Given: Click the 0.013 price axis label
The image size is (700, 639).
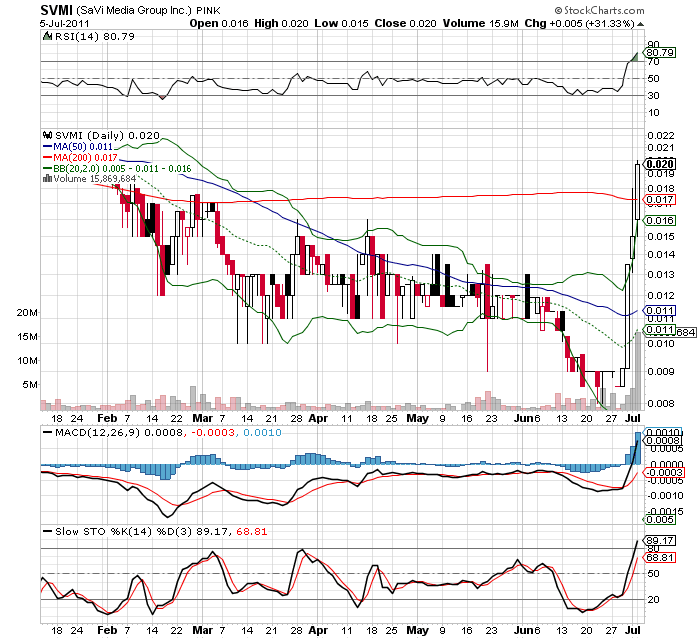Looking at the screenshot, I should [661, 275].
